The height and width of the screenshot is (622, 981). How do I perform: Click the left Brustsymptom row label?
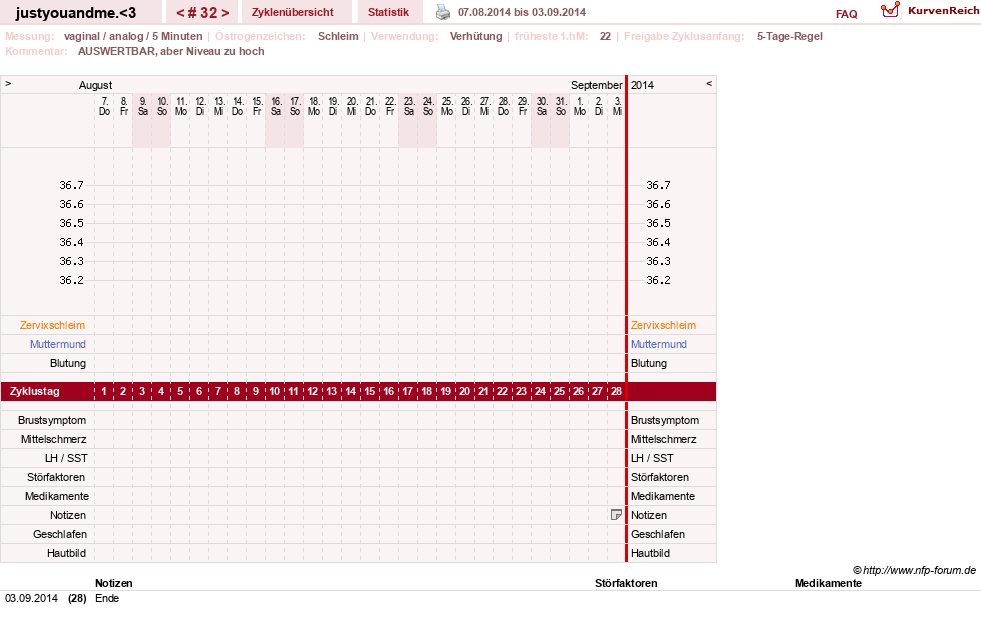[52, 420]
